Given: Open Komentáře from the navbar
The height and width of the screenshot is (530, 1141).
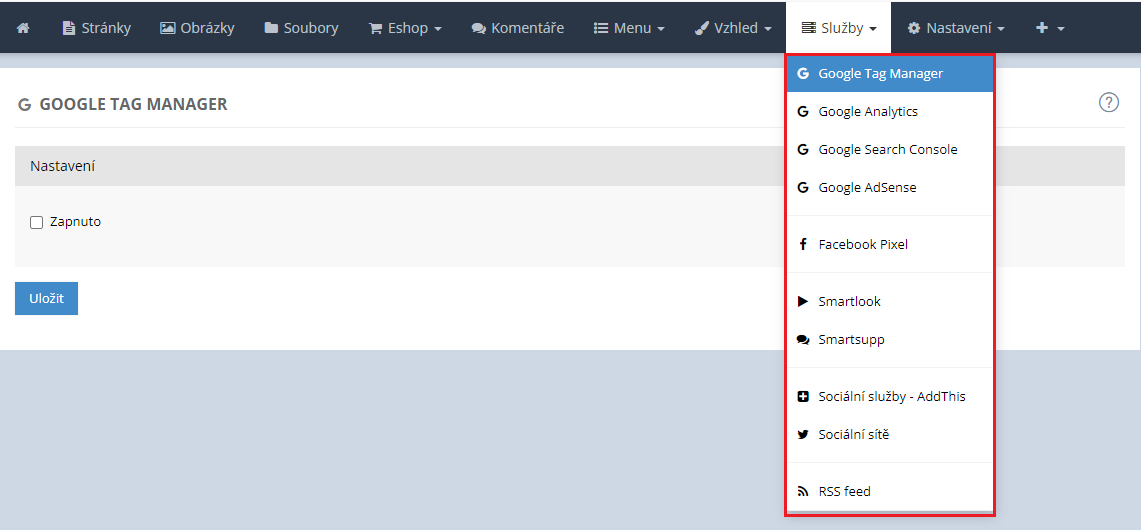Looking at the screenshot, I should (517, 28).
